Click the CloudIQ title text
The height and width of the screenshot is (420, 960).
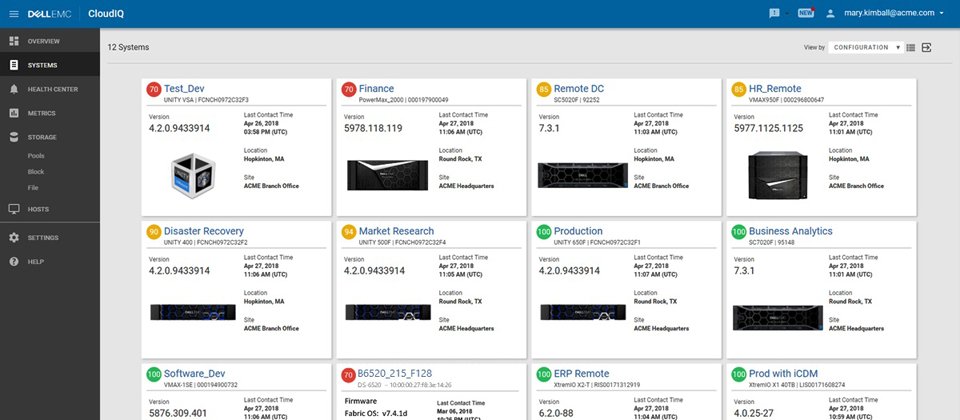pyautogui.click(x=106, y=13)
